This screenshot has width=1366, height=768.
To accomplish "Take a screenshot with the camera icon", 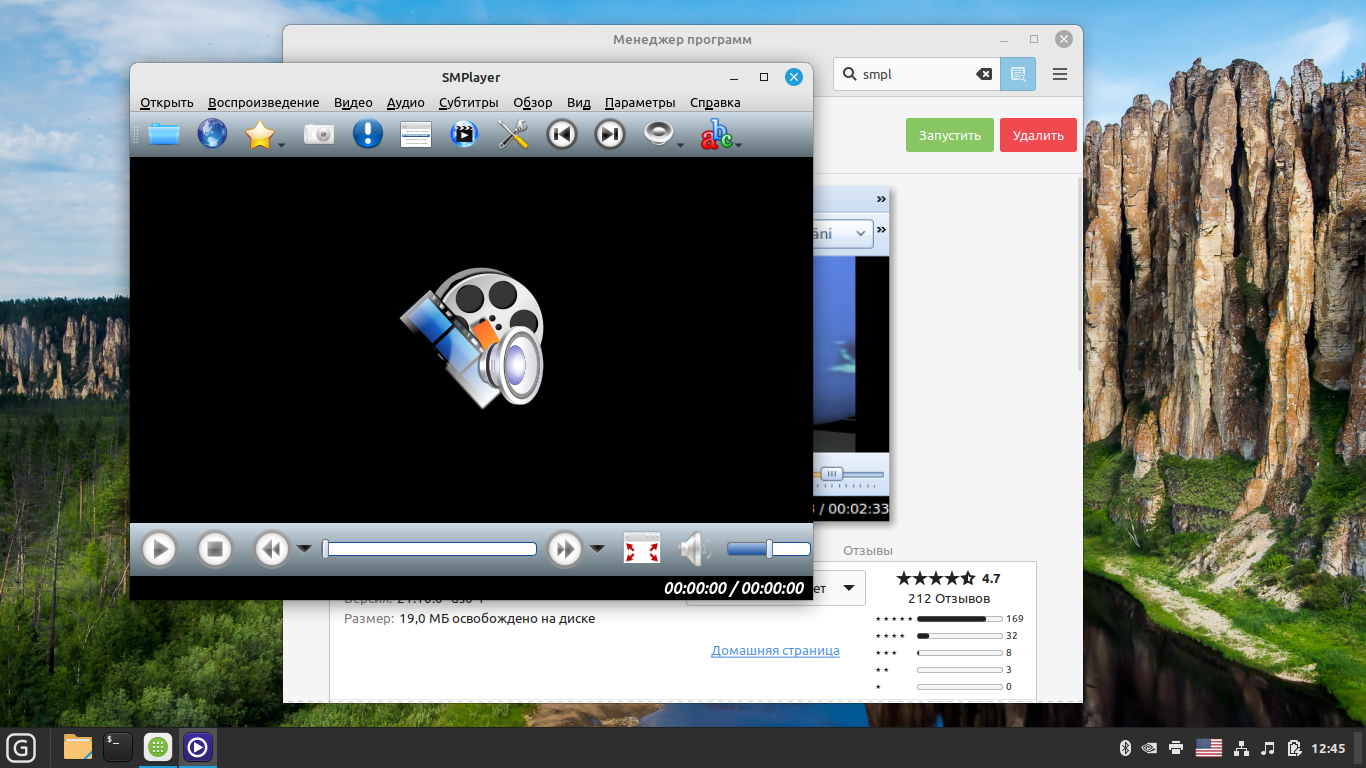I will pyautogui.click(x=318, y=134).
